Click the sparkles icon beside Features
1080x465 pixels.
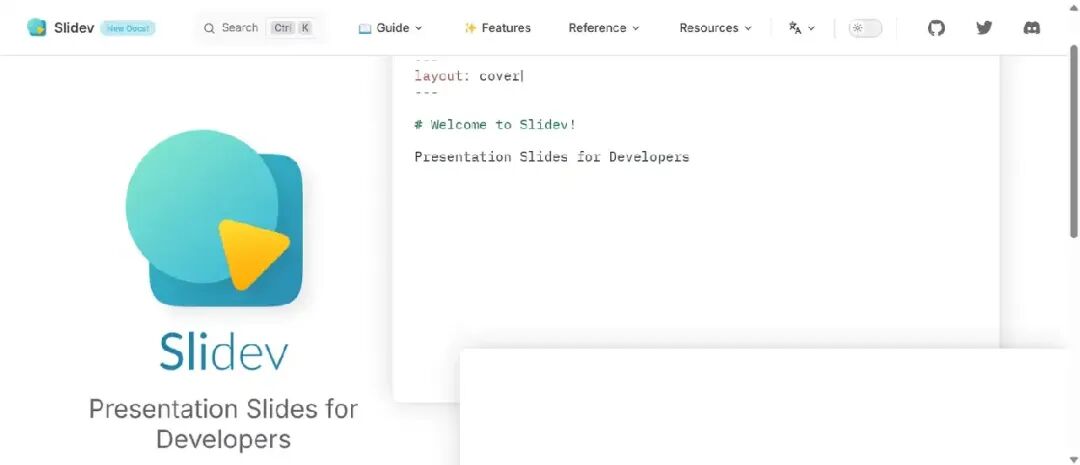tap(470, 28)
